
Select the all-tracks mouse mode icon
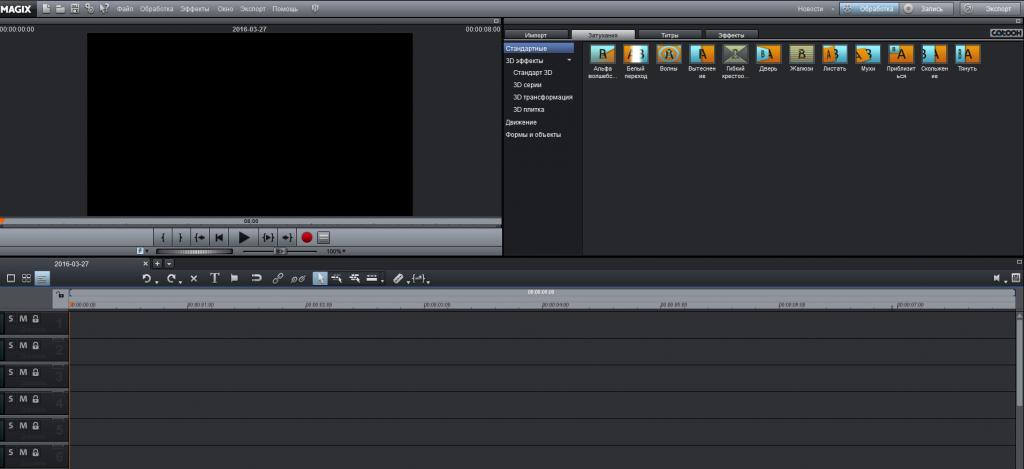(355, 278)
